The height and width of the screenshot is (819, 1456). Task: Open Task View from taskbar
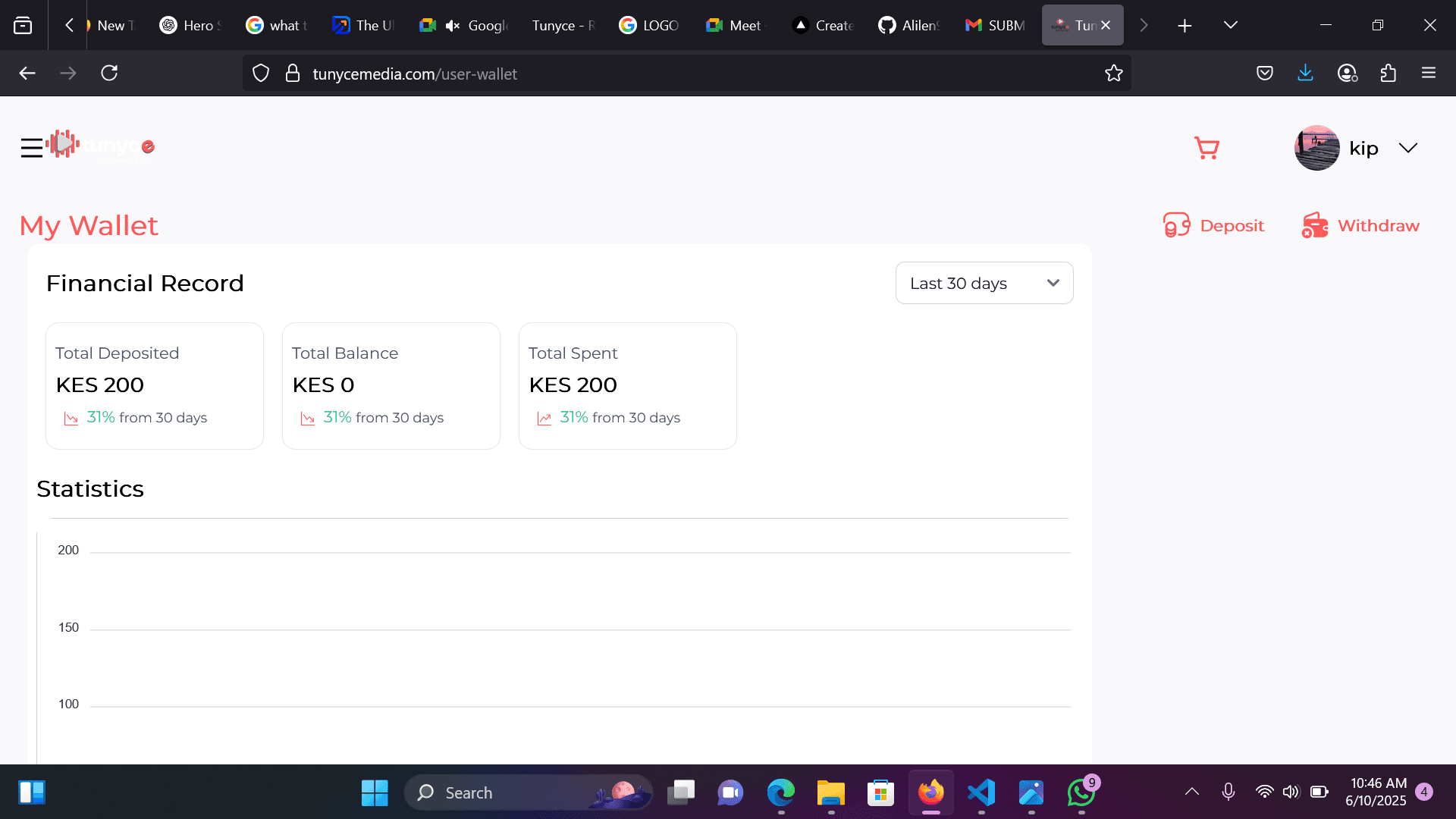(x=680, y=792)
